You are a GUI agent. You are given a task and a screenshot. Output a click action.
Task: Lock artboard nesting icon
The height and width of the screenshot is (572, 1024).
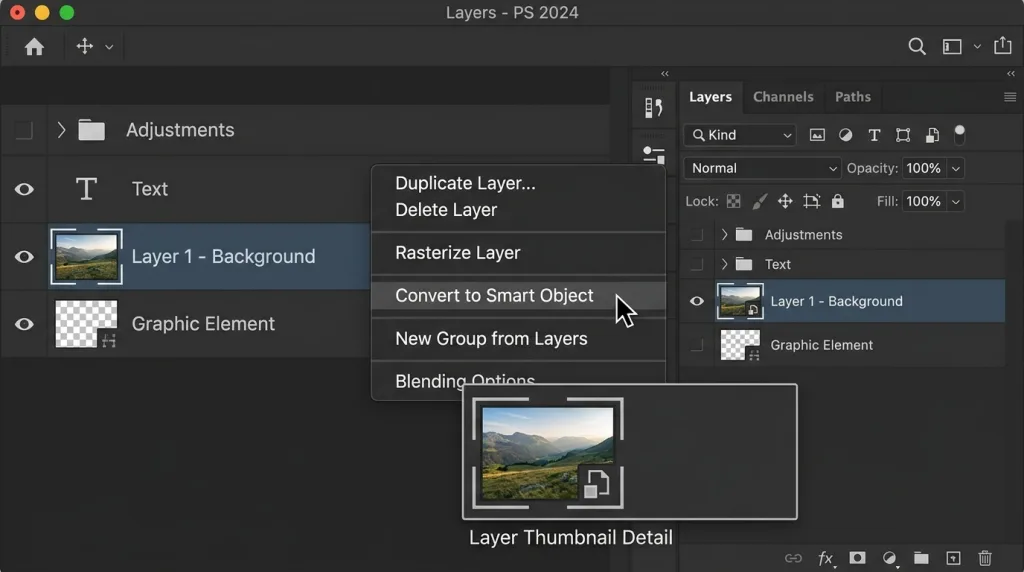coord(811,201)
